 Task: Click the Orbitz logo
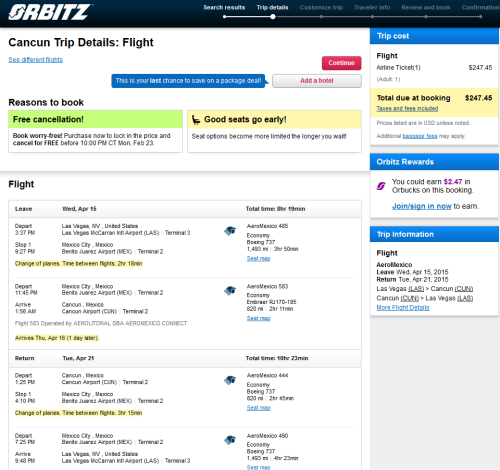[50, 12]
